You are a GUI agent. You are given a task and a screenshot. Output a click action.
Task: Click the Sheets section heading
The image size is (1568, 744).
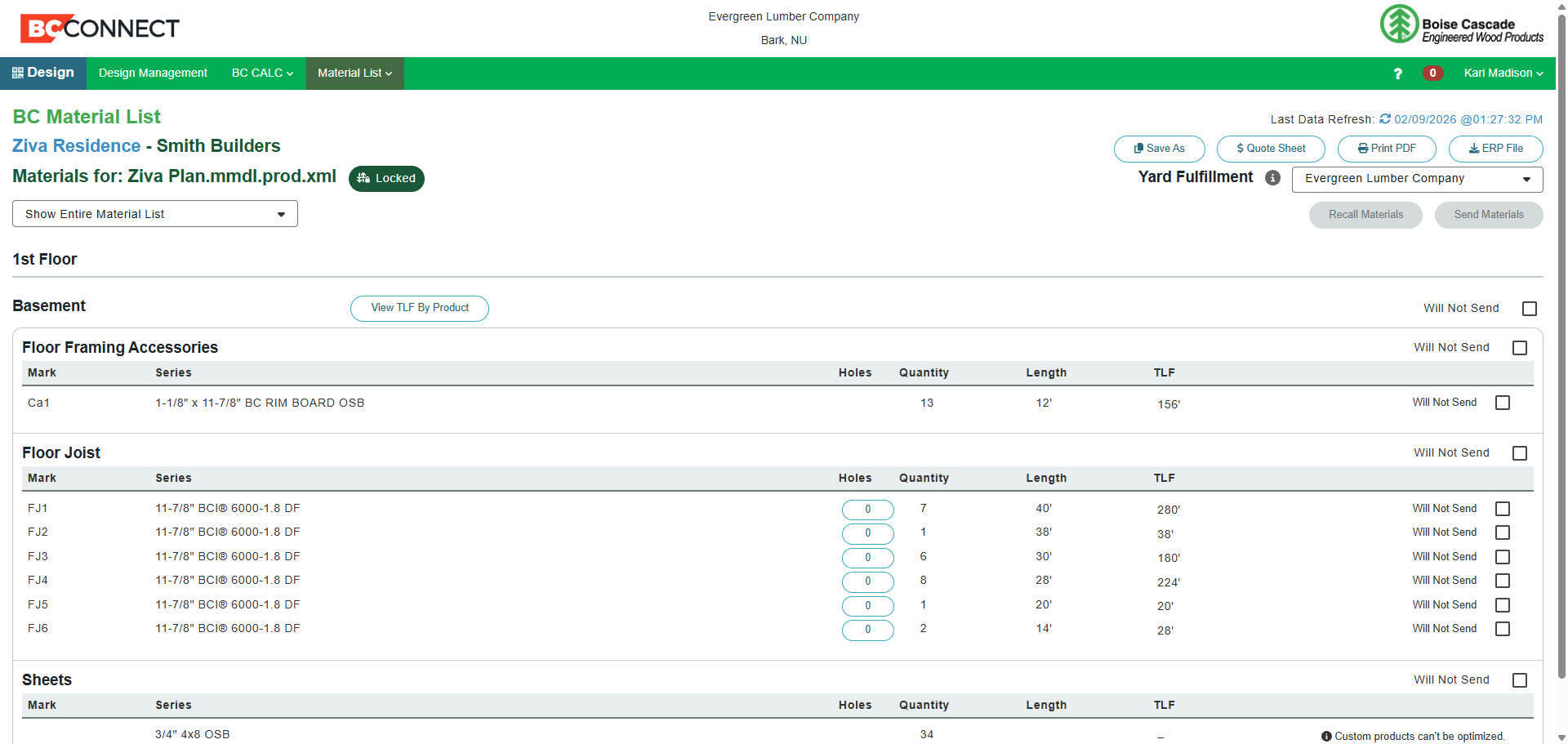point(47,680)
